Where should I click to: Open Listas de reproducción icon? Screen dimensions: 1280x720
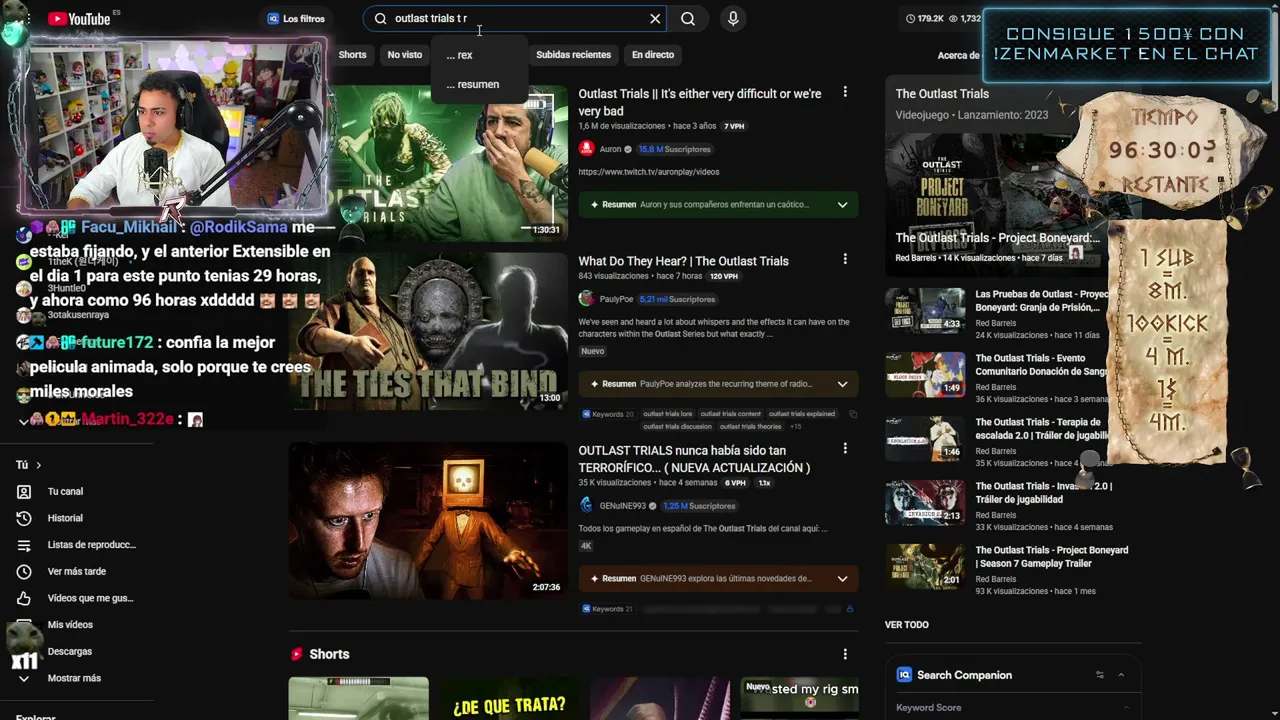point(24,545)
